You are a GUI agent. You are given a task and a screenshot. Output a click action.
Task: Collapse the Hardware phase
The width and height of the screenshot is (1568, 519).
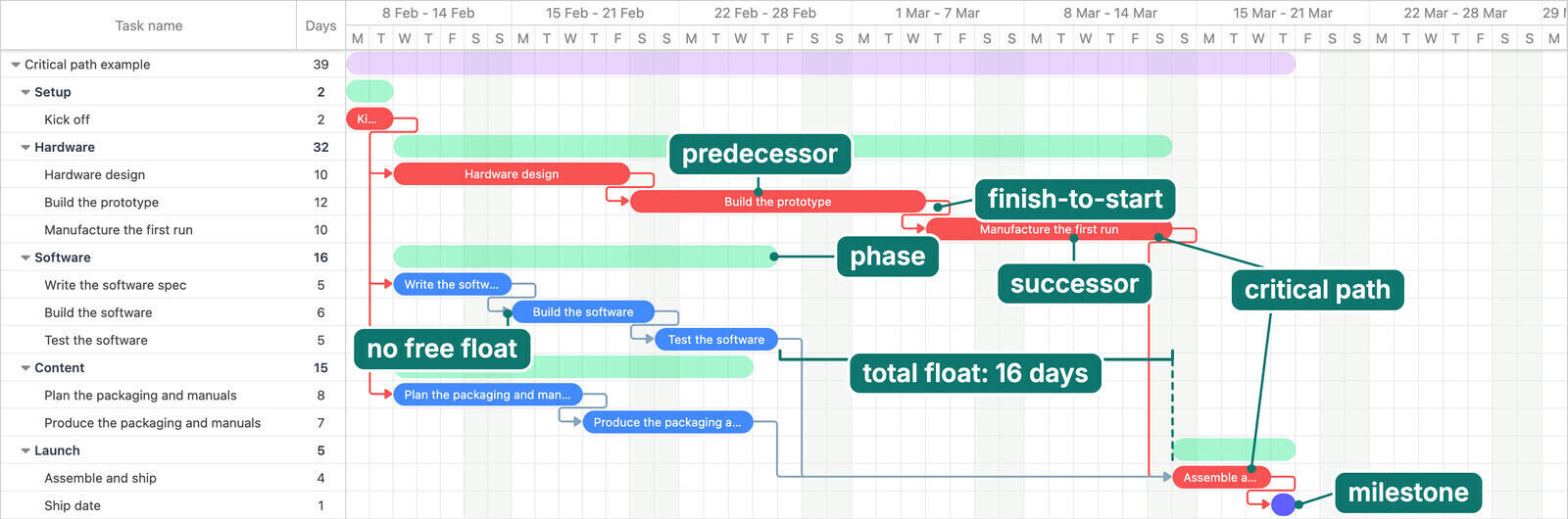pos(25,147)
